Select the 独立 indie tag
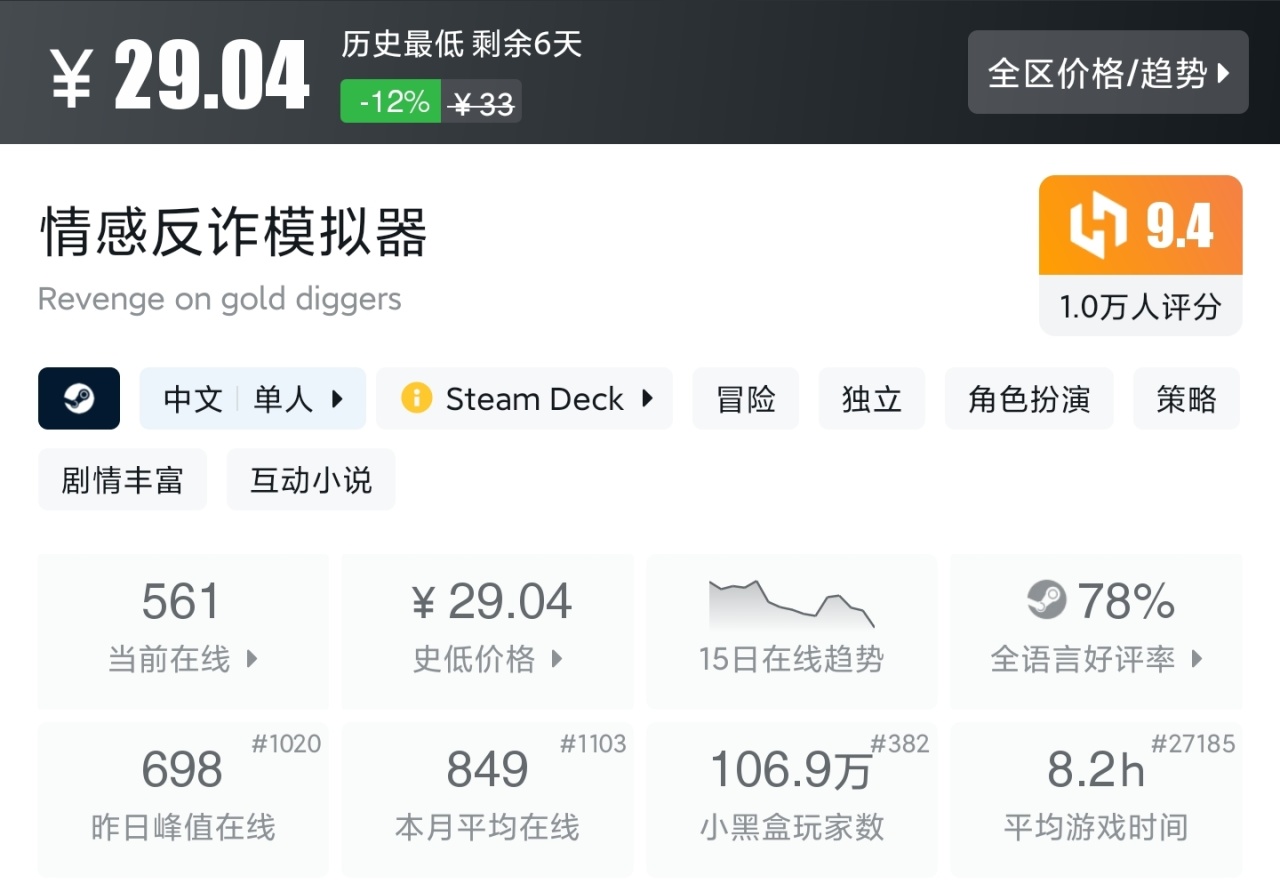This screenshot has height=884, width=1280. pos(872,399)
